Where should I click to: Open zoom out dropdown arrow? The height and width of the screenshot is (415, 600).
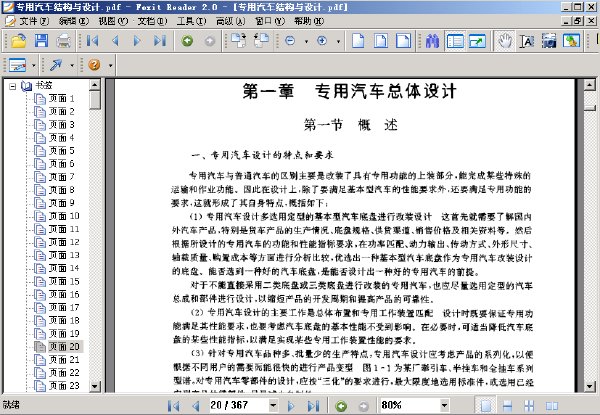pos(306,41)
